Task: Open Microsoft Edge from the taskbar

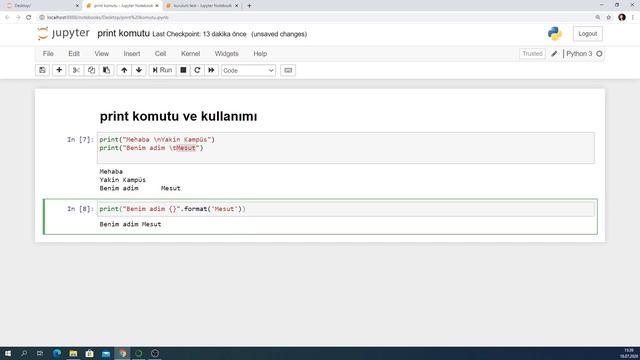Action: (57, 353)
